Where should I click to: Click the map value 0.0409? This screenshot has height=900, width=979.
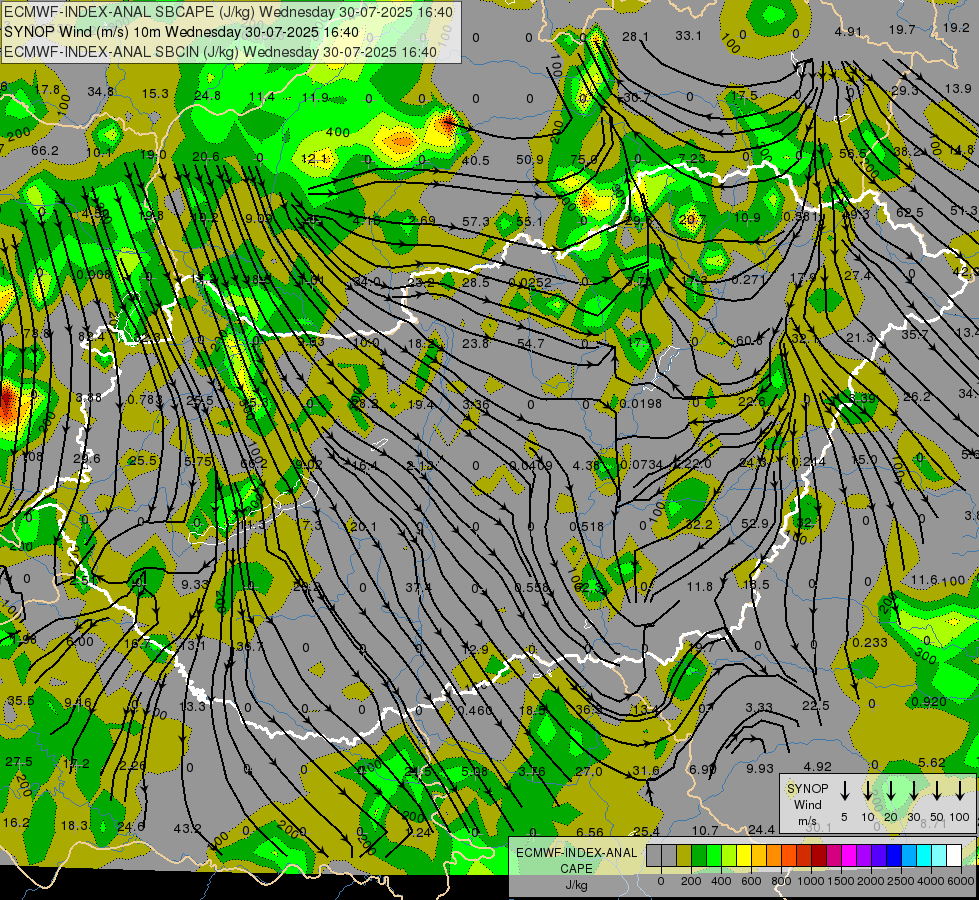pos(531,465)
